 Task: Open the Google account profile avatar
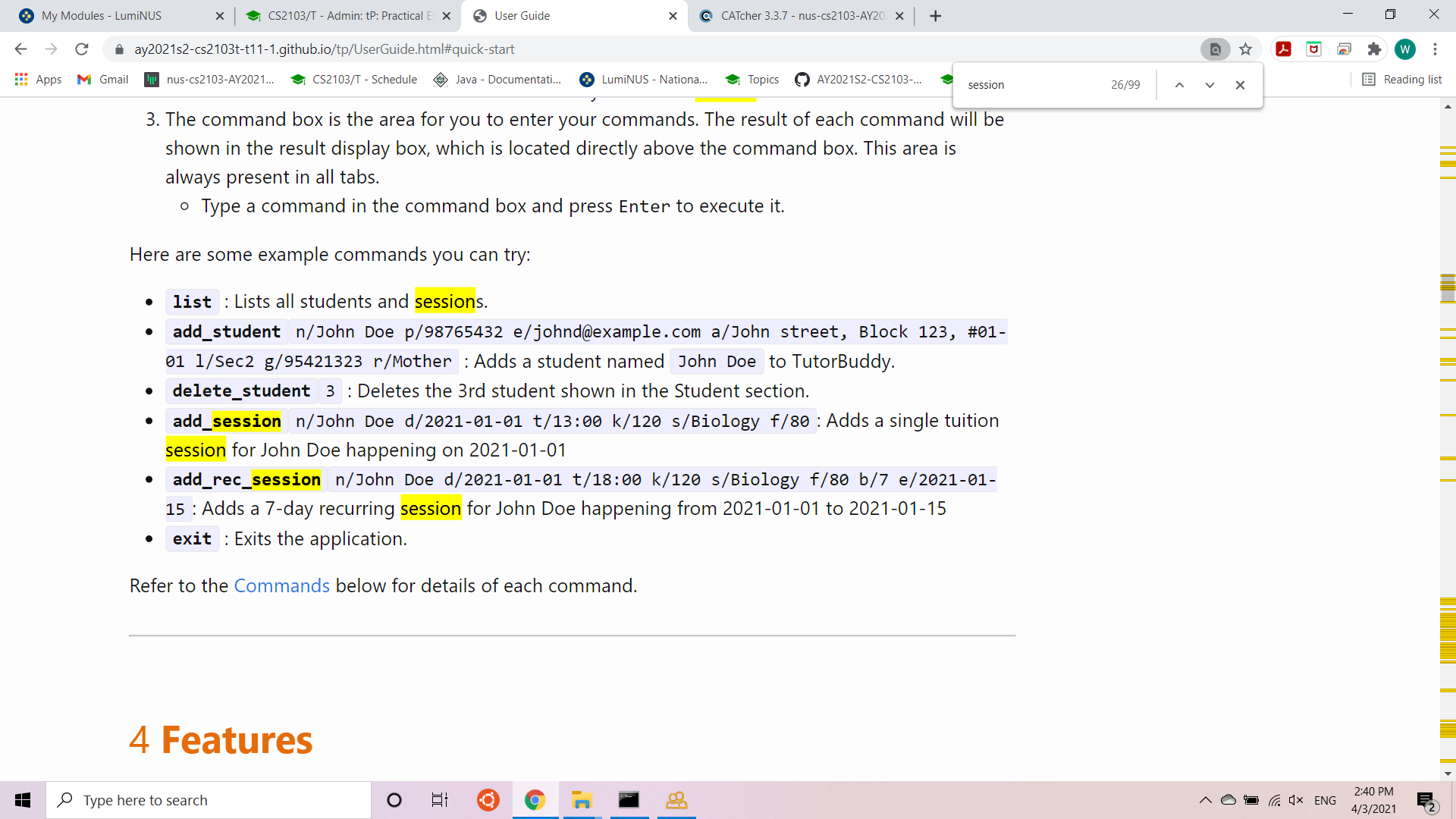coord(1404,49)
